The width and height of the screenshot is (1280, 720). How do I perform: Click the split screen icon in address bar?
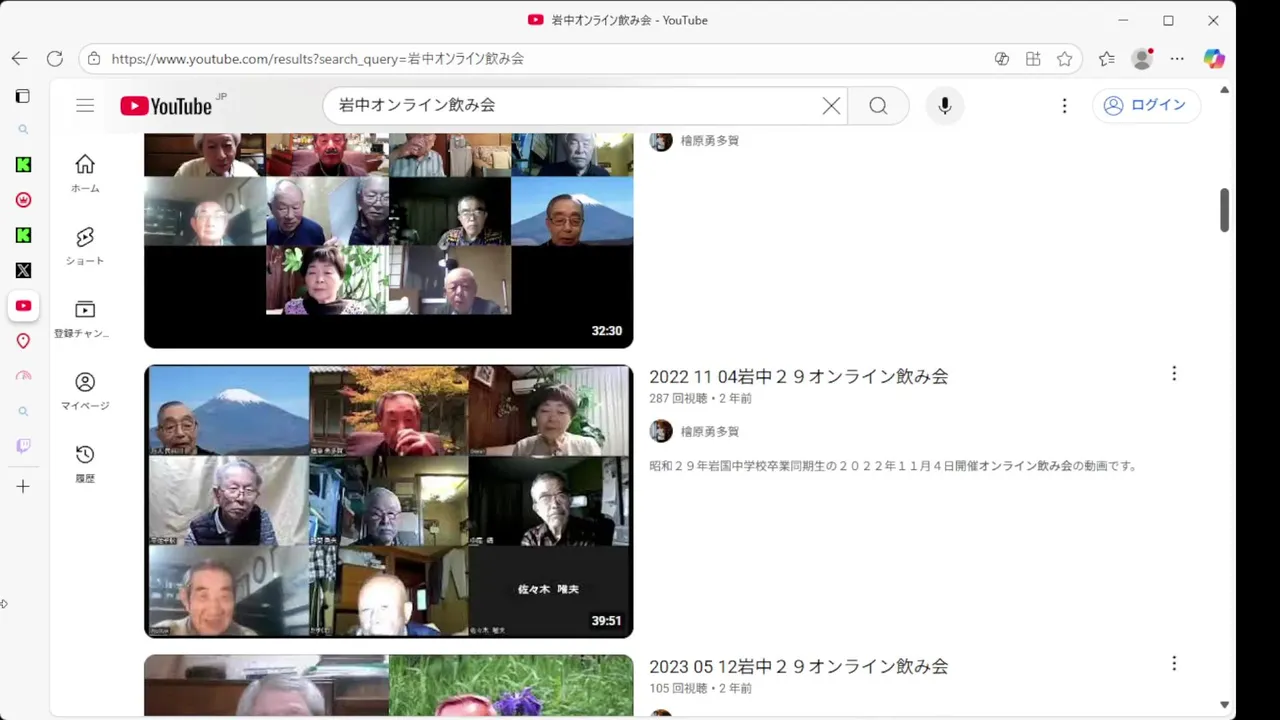click(x=1033, y=59)
